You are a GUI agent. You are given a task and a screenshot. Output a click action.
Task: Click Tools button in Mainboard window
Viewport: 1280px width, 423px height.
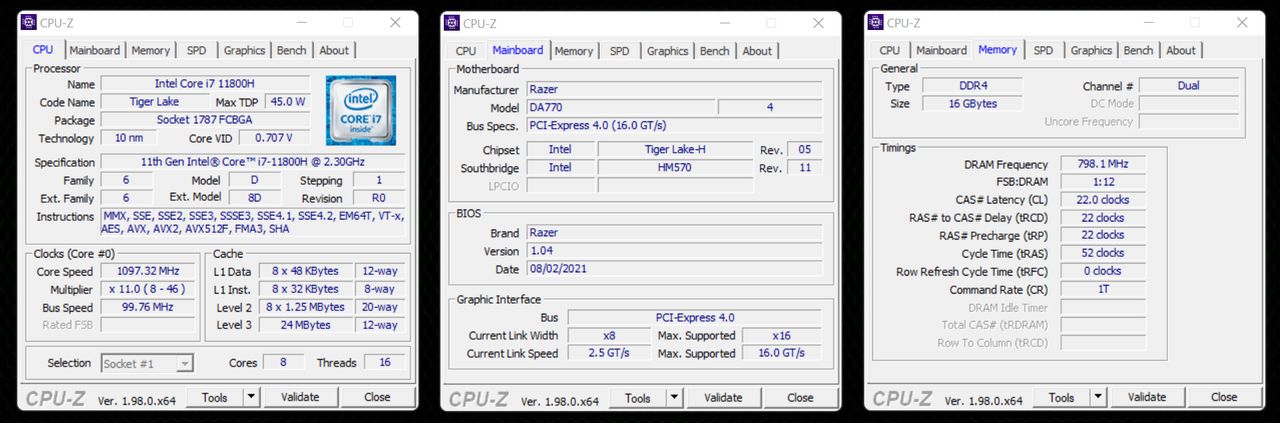point(638,397)
